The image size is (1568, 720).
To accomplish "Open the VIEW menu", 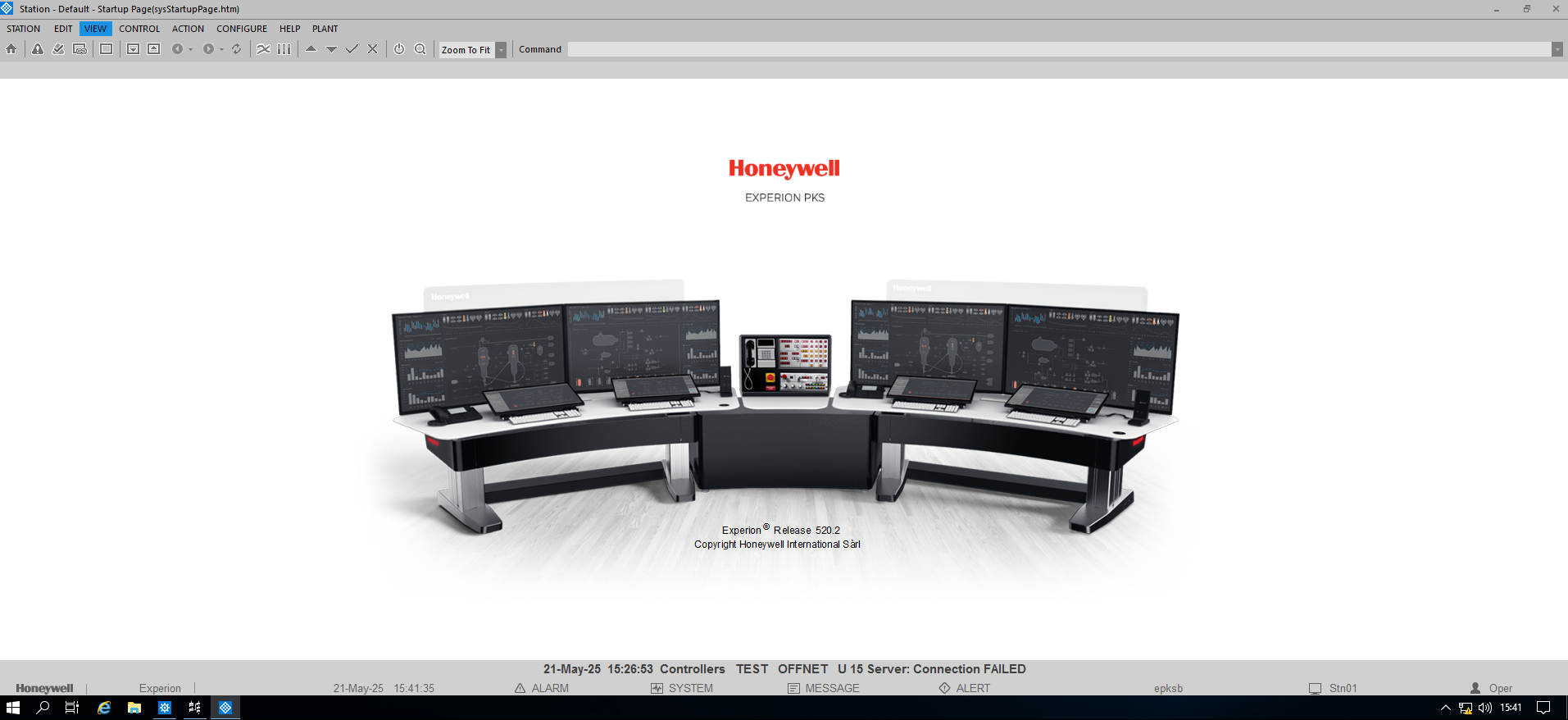I will [x=95, y=29].
